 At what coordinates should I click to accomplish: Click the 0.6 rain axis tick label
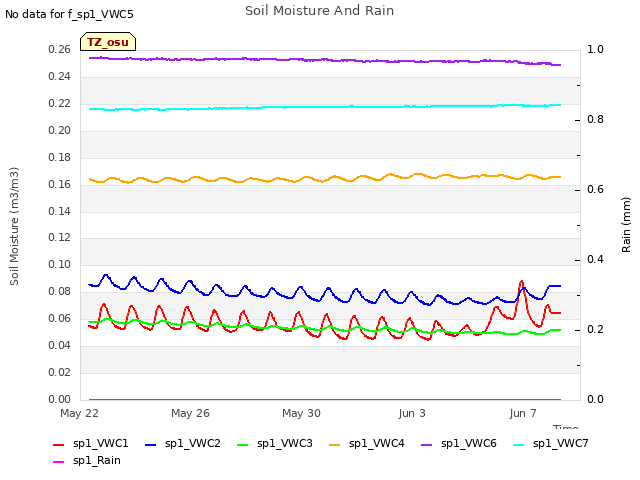[595, 189]
